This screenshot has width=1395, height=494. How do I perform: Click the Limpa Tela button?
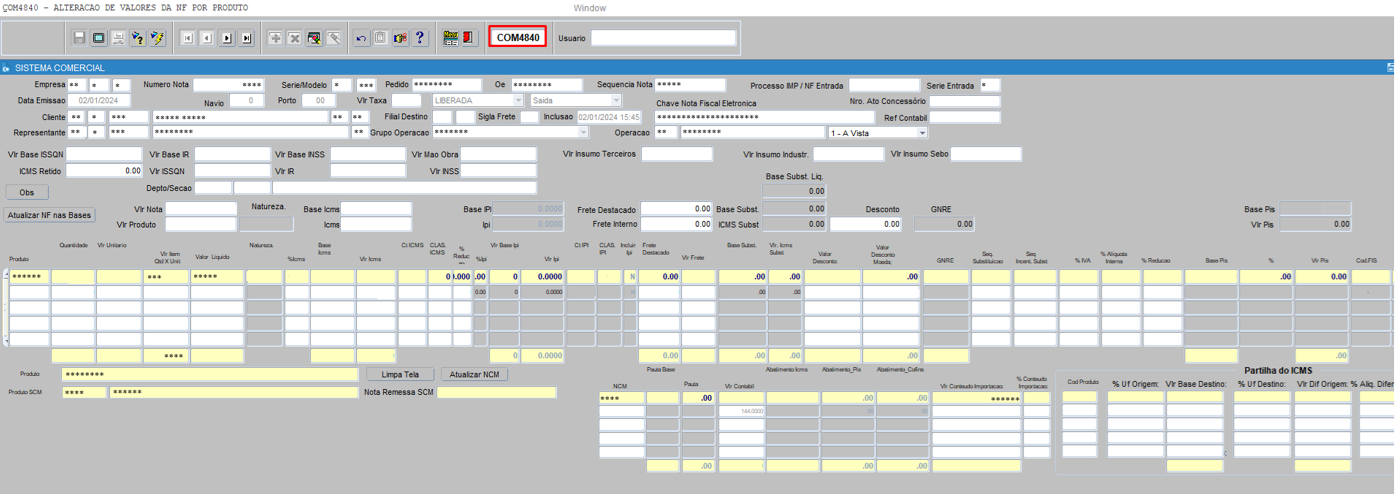pos(400,374)
